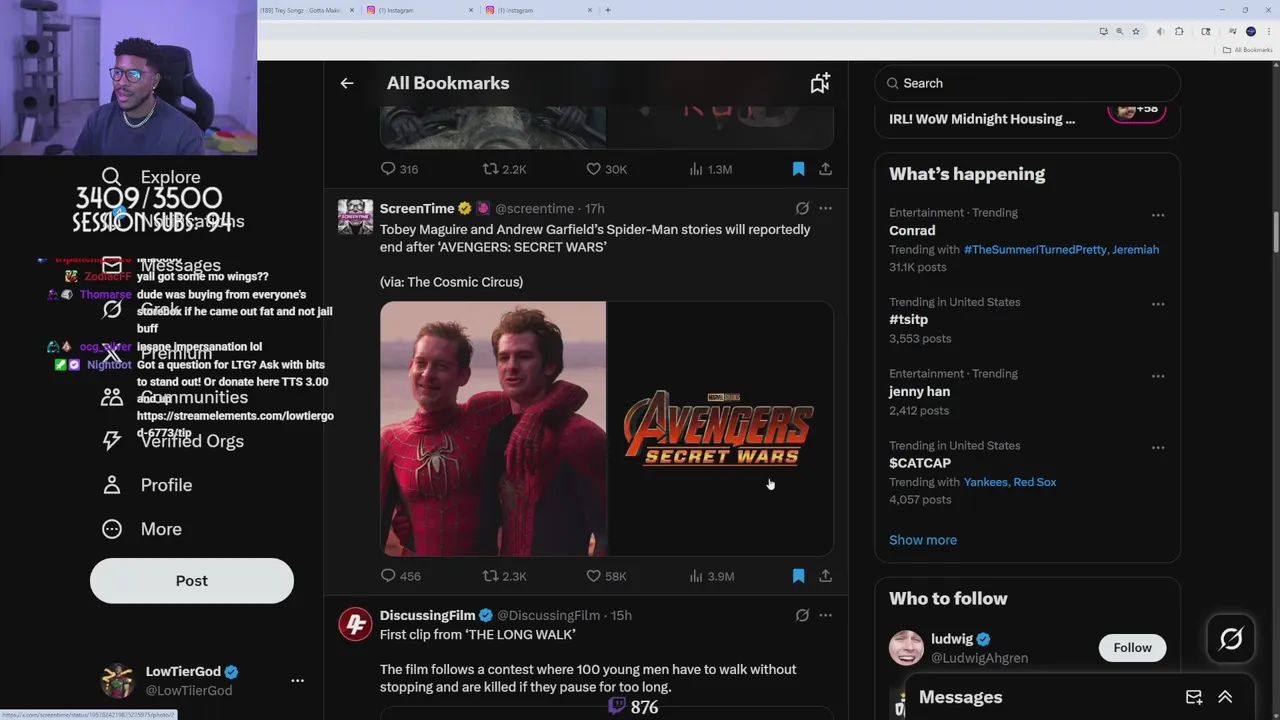Viewport: 1280px width, 720px height.
Task: Expand the Messages drawer
Action: [1225, 697]
